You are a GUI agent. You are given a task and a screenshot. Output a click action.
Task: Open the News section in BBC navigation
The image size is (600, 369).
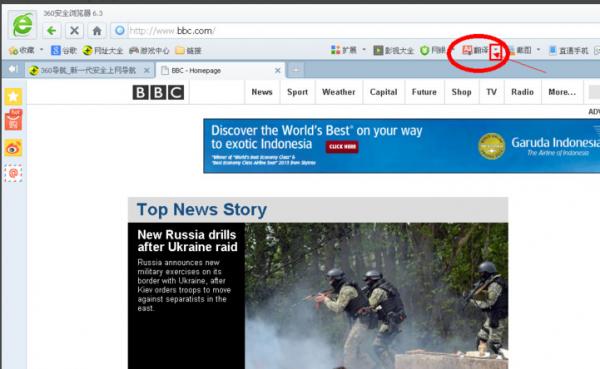[262, 92]
